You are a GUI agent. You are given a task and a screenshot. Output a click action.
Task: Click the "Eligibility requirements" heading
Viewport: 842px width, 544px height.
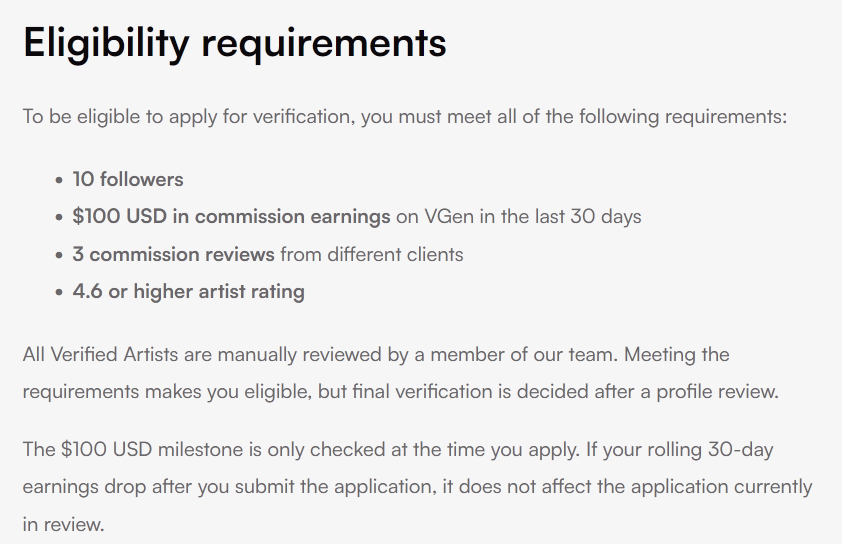coord(234,44)
